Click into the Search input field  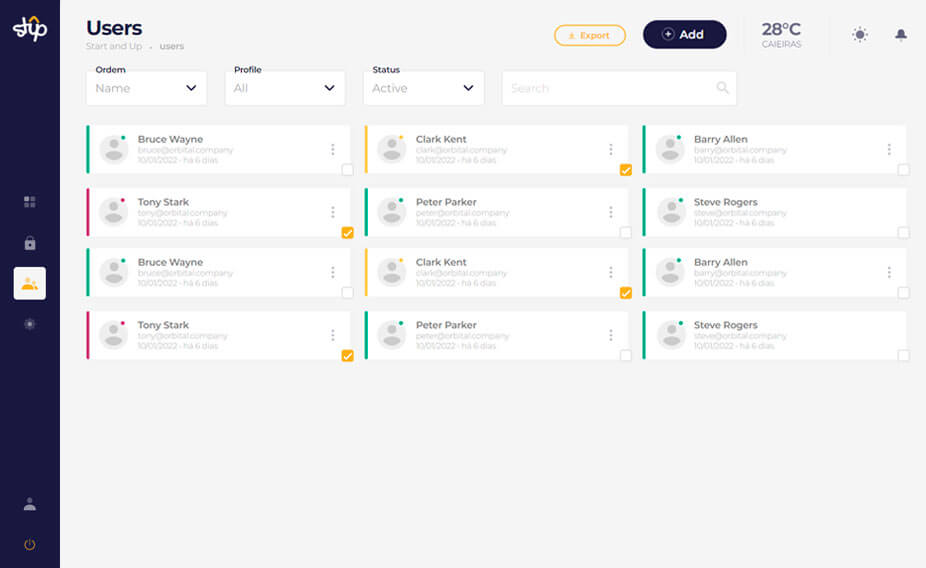[x=608, y=88]
